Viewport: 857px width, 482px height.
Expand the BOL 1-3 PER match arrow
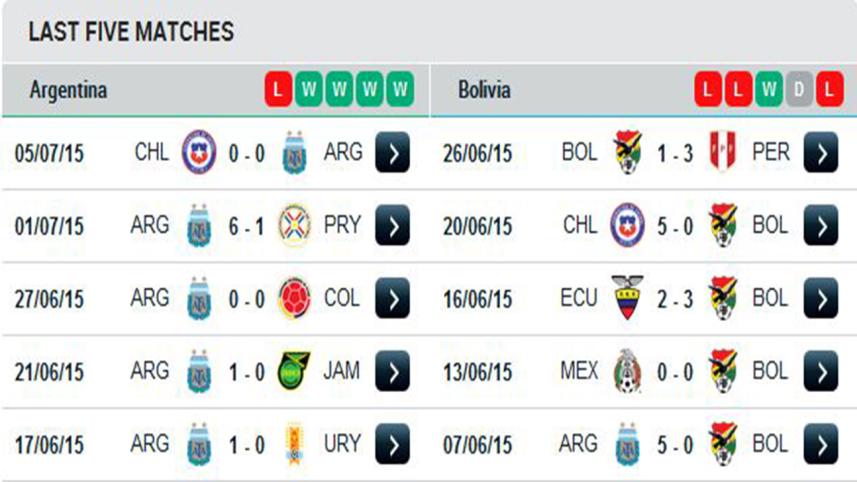tap(820, 153)
